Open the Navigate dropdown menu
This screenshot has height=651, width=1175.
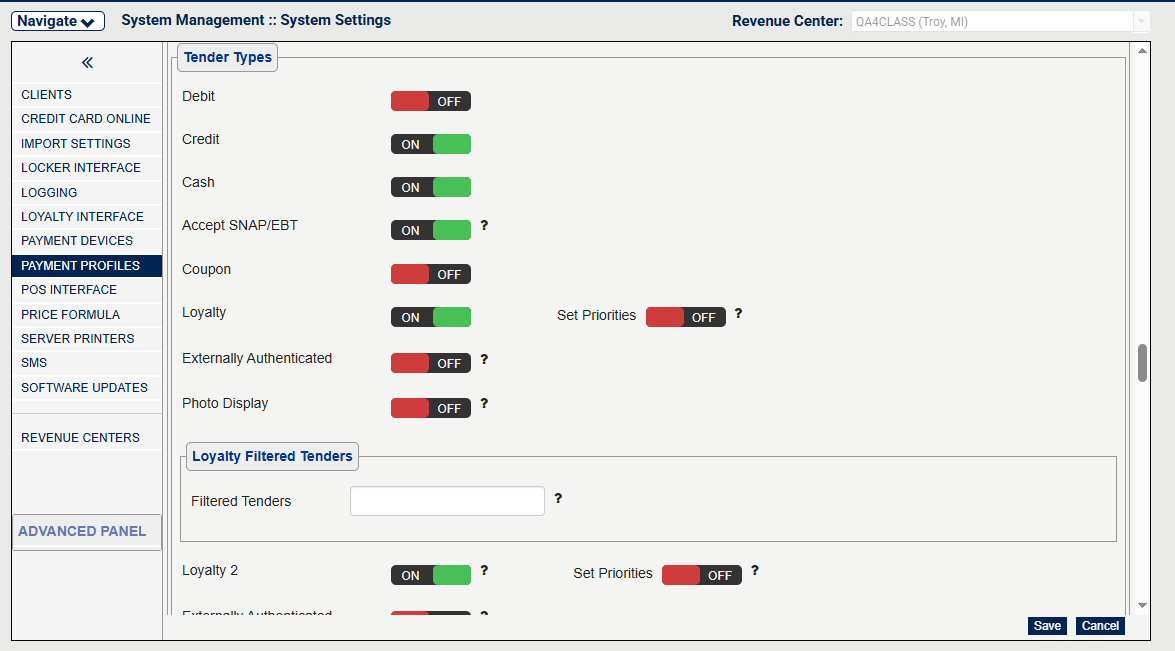pyautogui.click(x=59, y=21)
